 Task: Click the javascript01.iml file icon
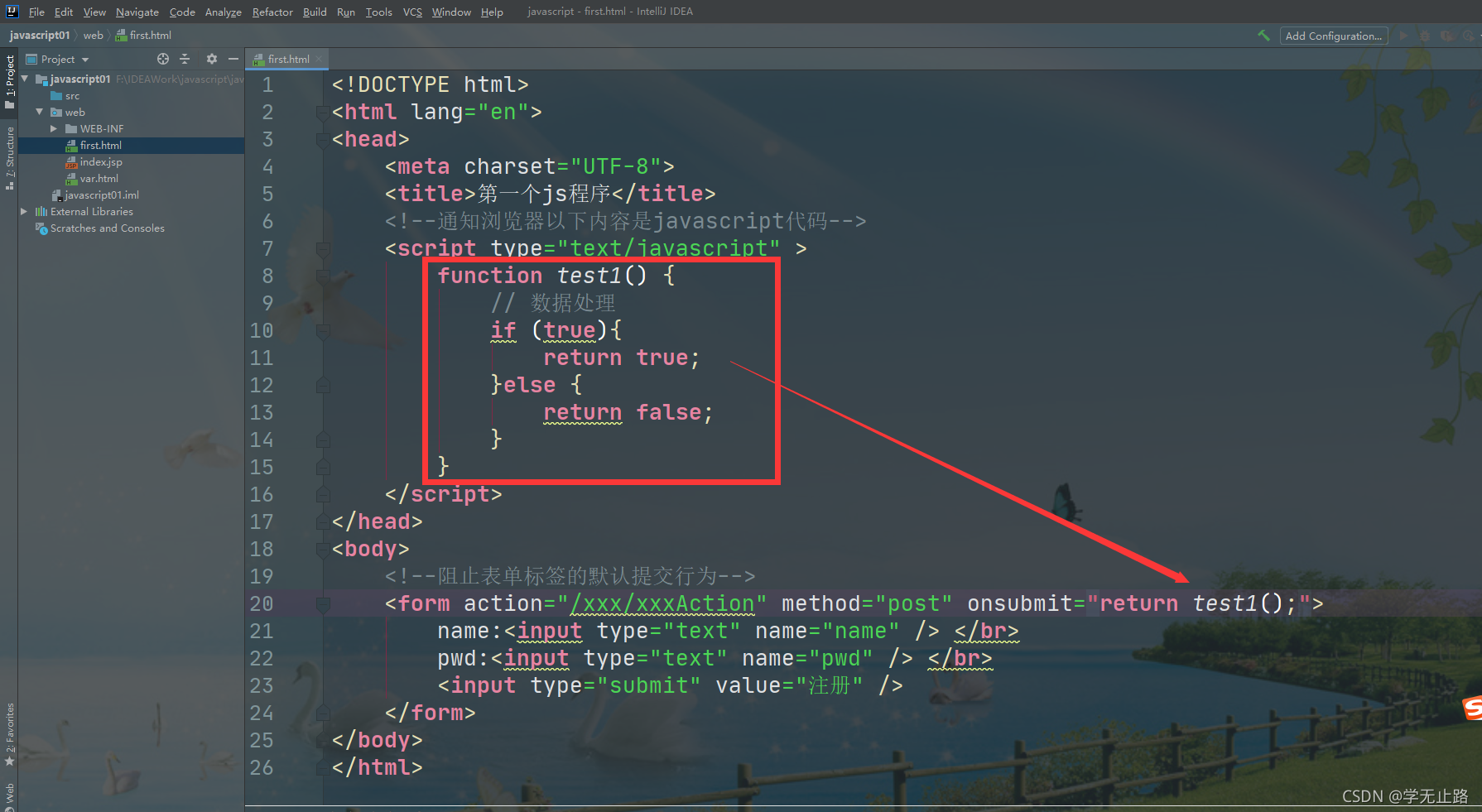pyautogui.click(x=57, y=195)
